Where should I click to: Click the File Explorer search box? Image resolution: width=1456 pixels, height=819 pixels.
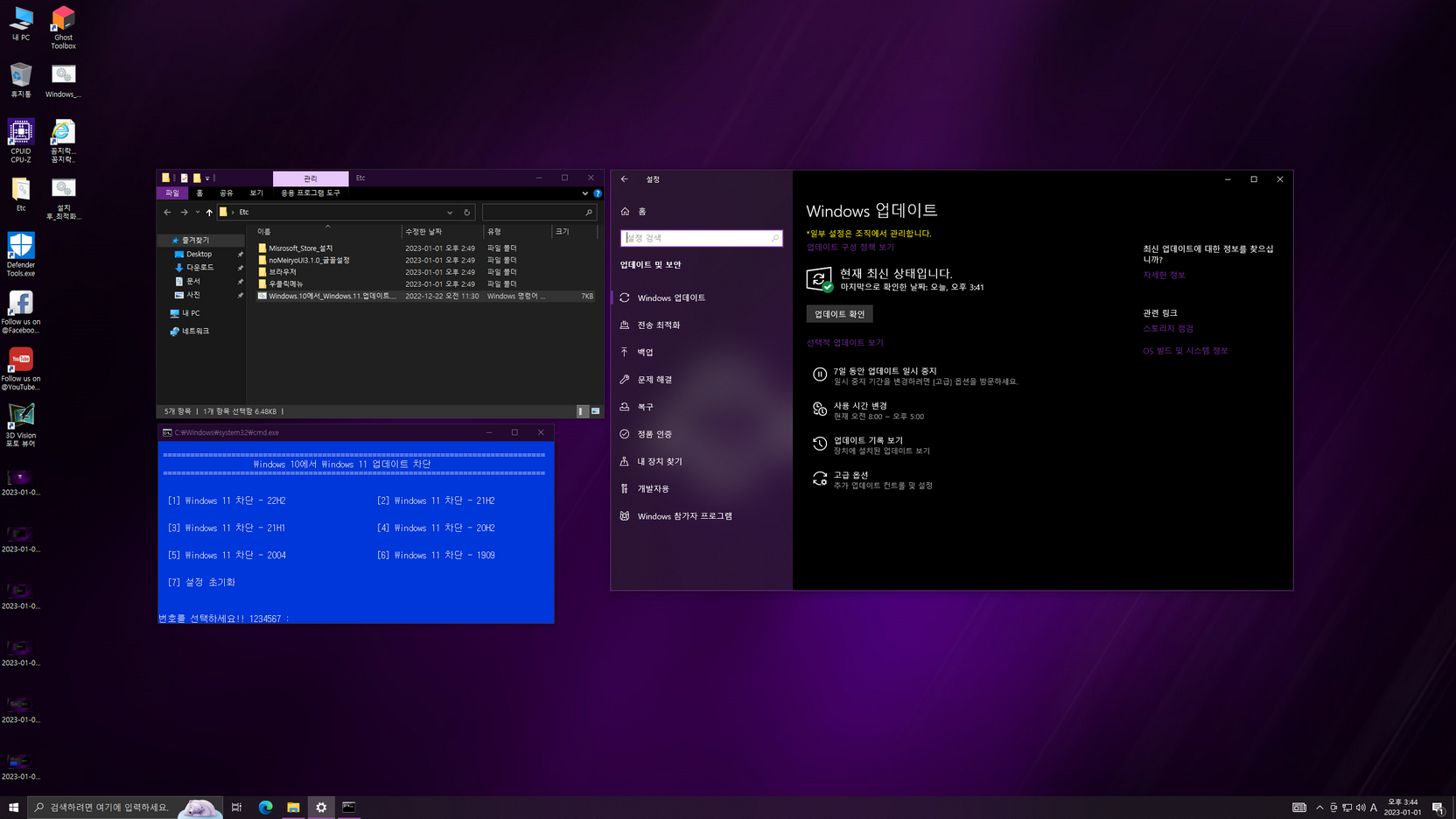coord(539,212)
